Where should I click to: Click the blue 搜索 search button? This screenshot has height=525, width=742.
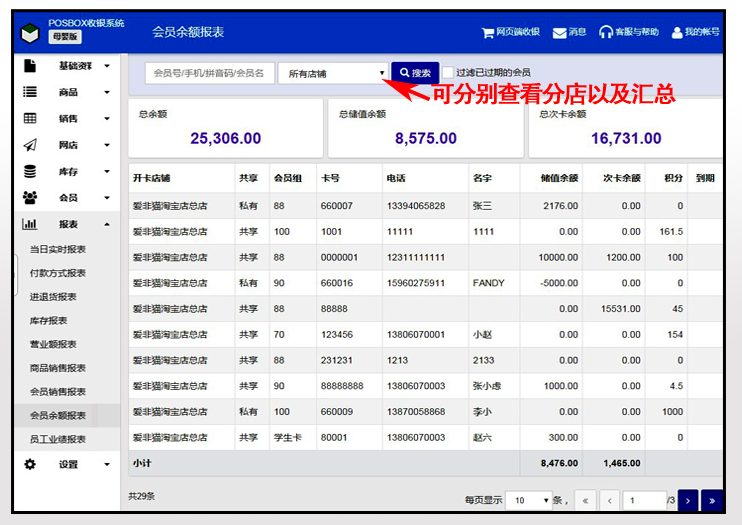(x=414, y=73)
